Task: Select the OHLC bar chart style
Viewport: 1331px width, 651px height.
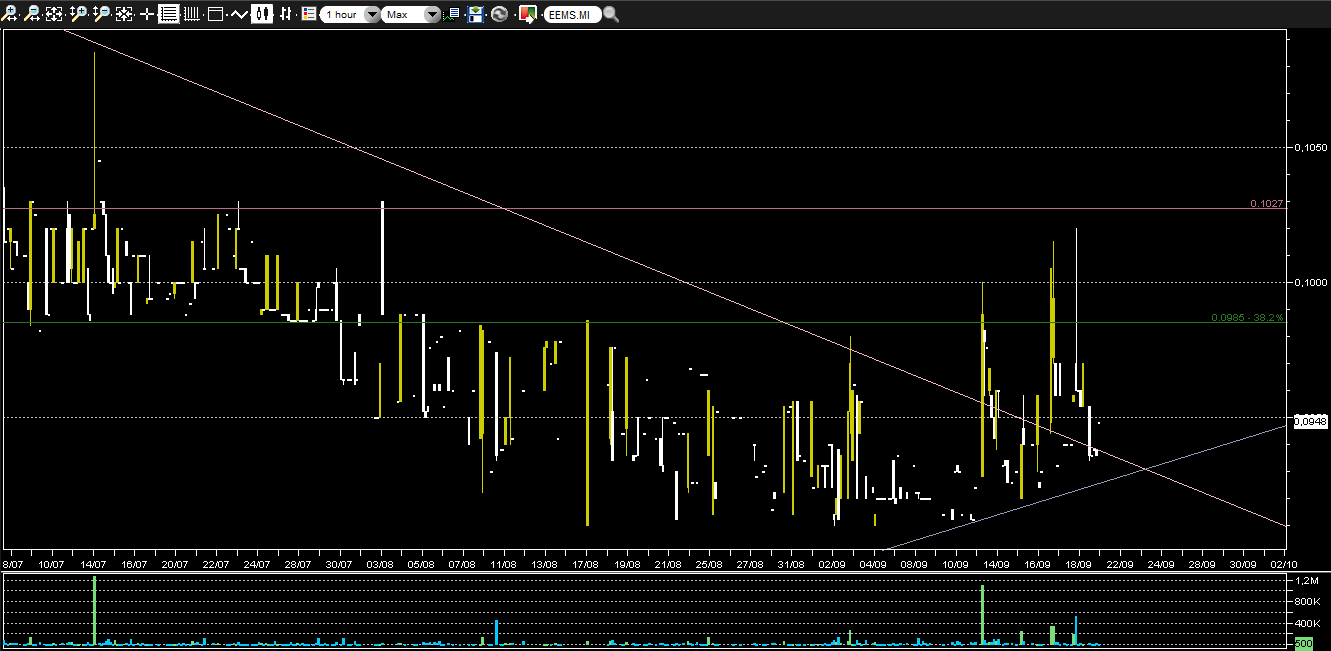Action: tap(286, 14)
